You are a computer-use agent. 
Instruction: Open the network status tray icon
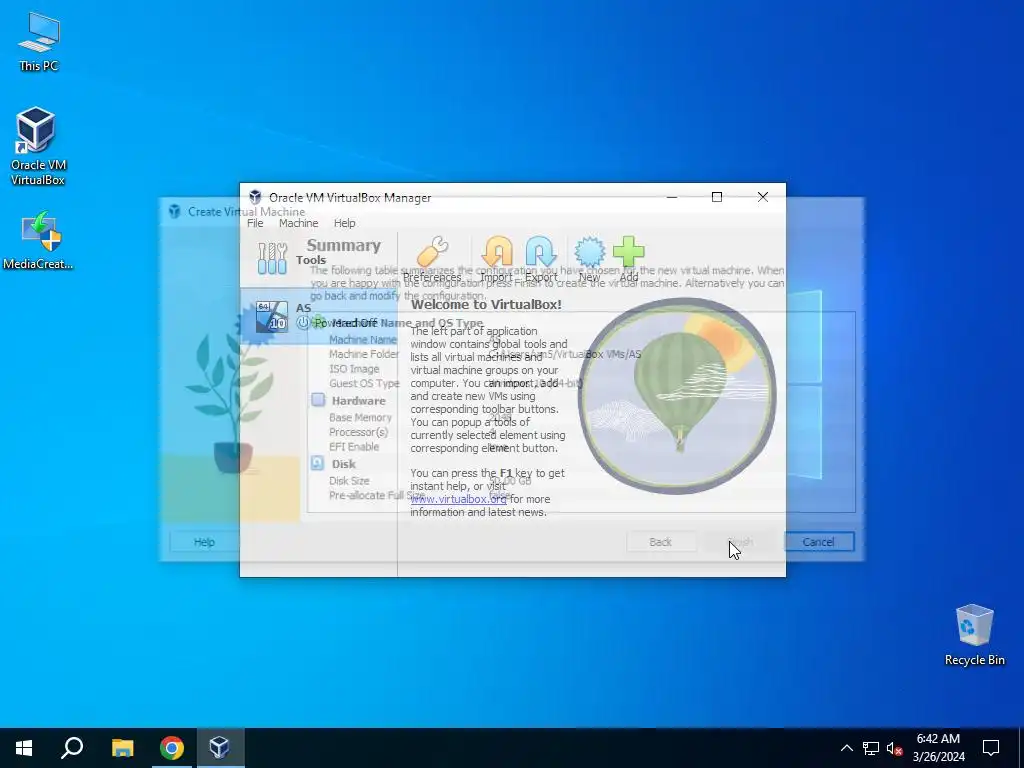(x=871, y=748)
